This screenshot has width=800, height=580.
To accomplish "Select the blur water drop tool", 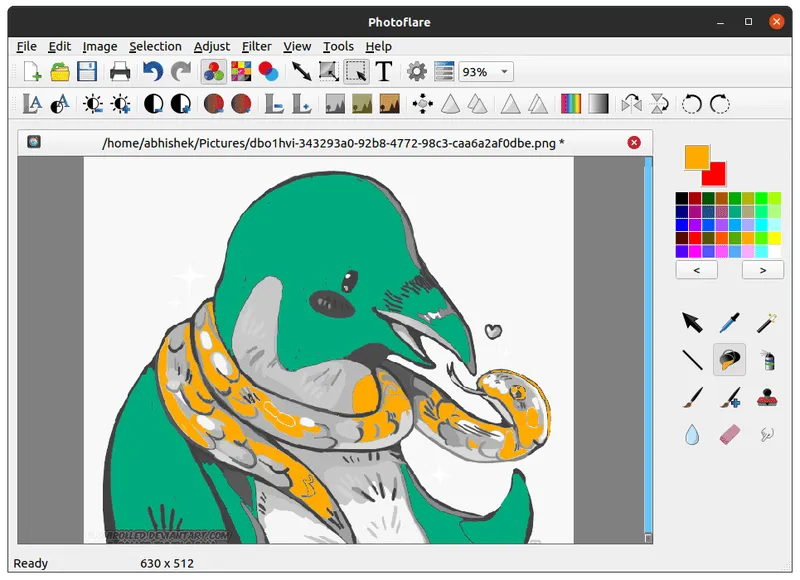I will 692,434.
